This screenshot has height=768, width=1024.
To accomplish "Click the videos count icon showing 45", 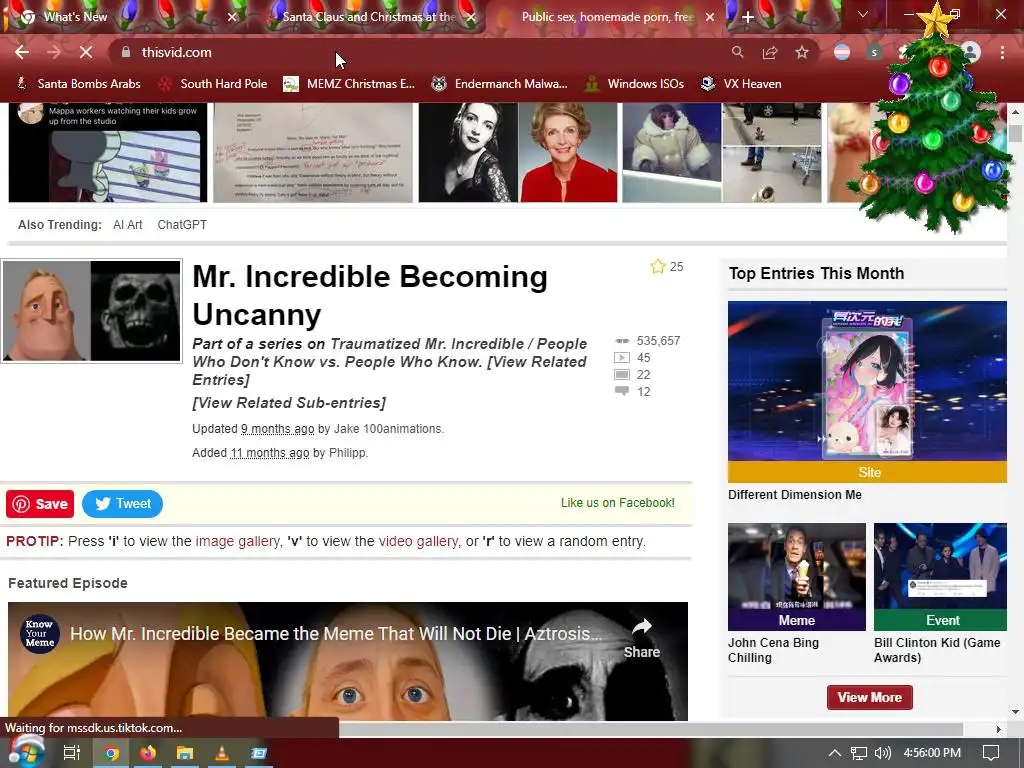I will pyautogui.click(x=622, y=358).
